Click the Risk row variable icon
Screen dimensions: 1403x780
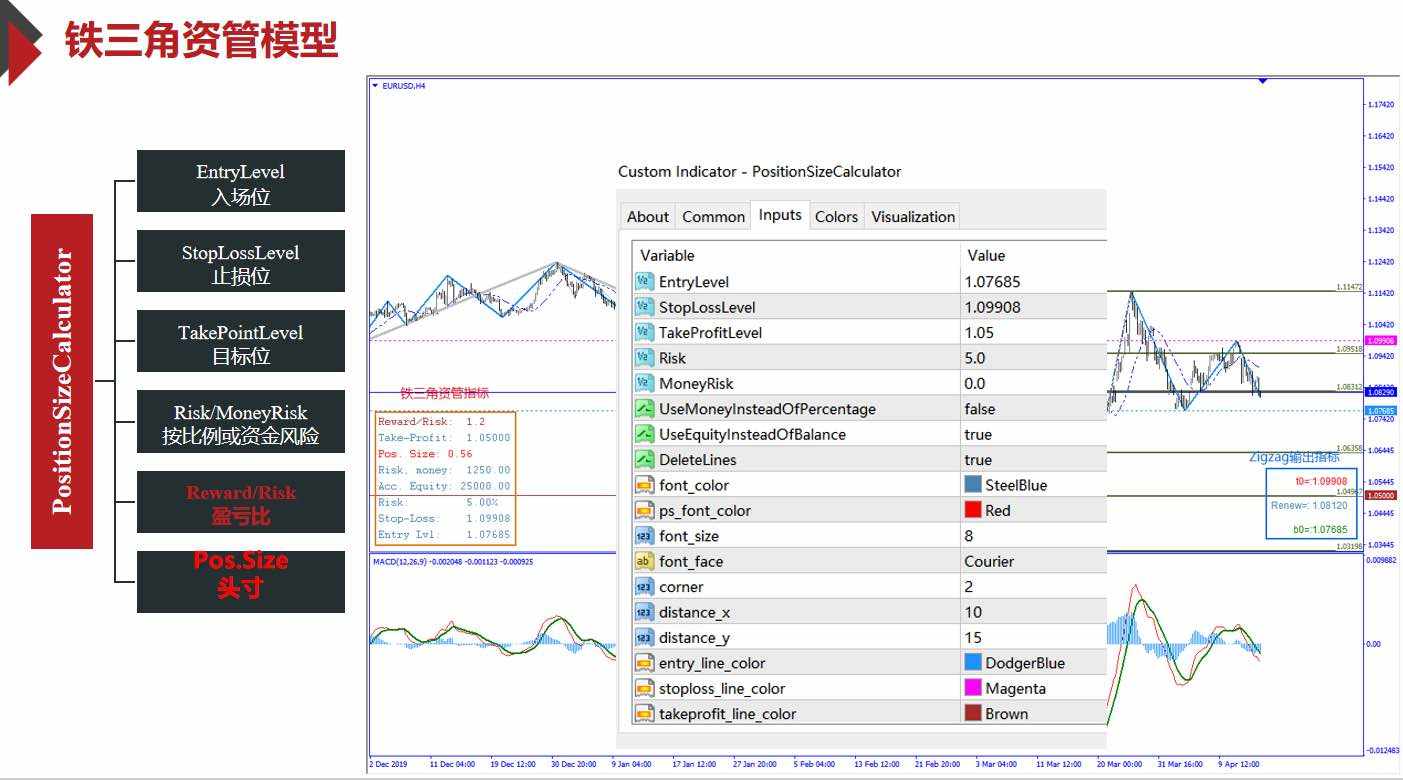(645, 358)
